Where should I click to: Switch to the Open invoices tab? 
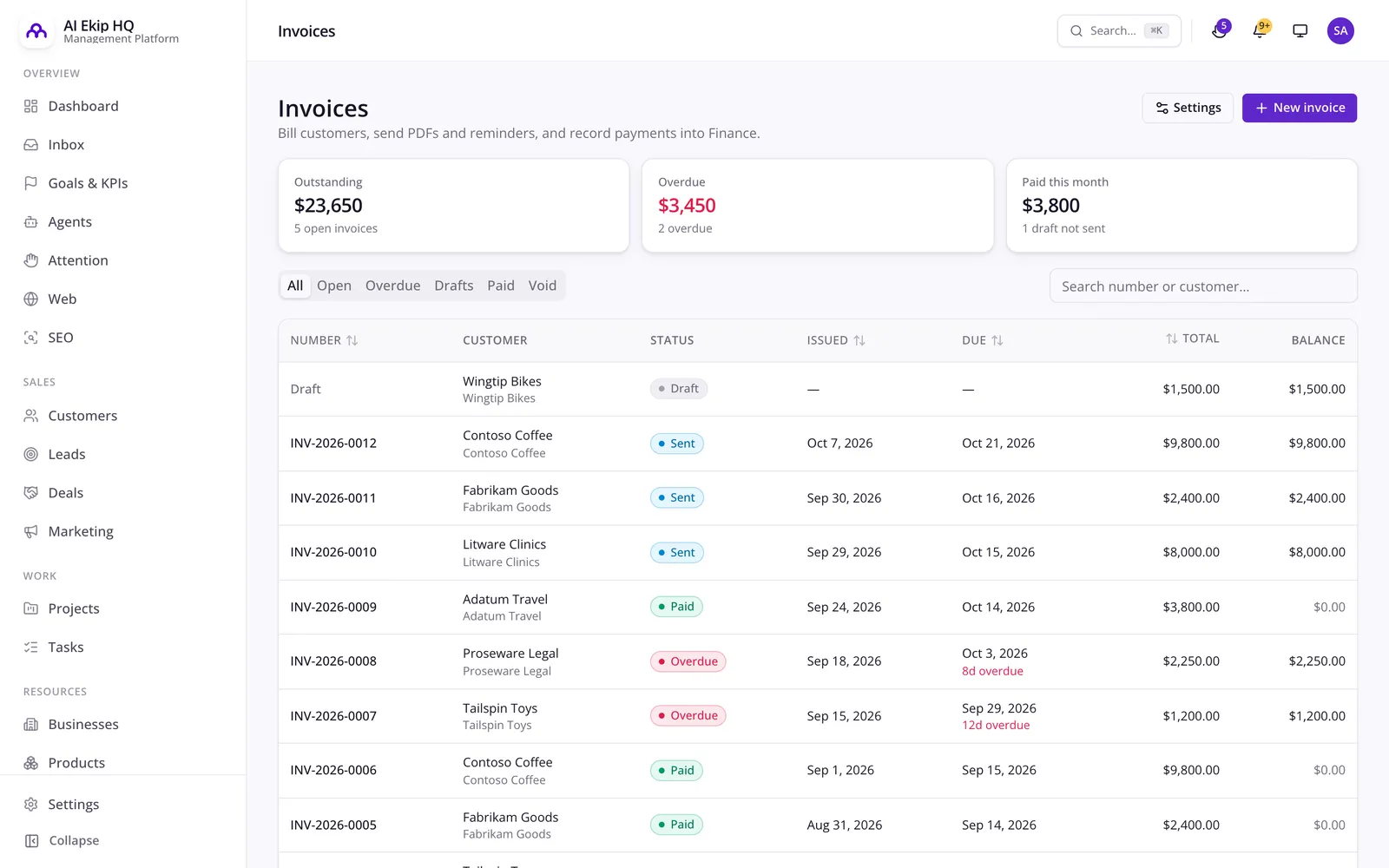pos(334,286)
